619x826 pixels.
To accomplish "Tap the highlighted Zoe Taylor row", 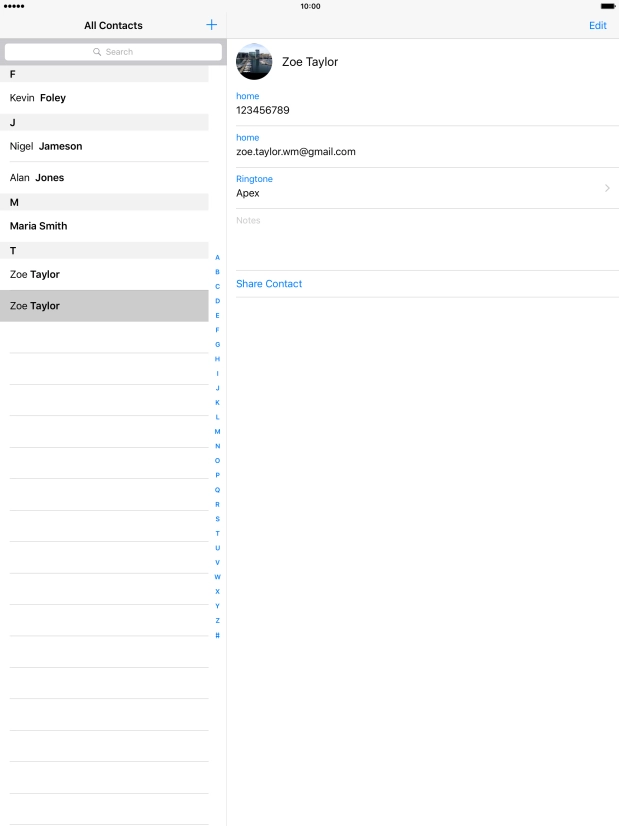I will 104,306.
